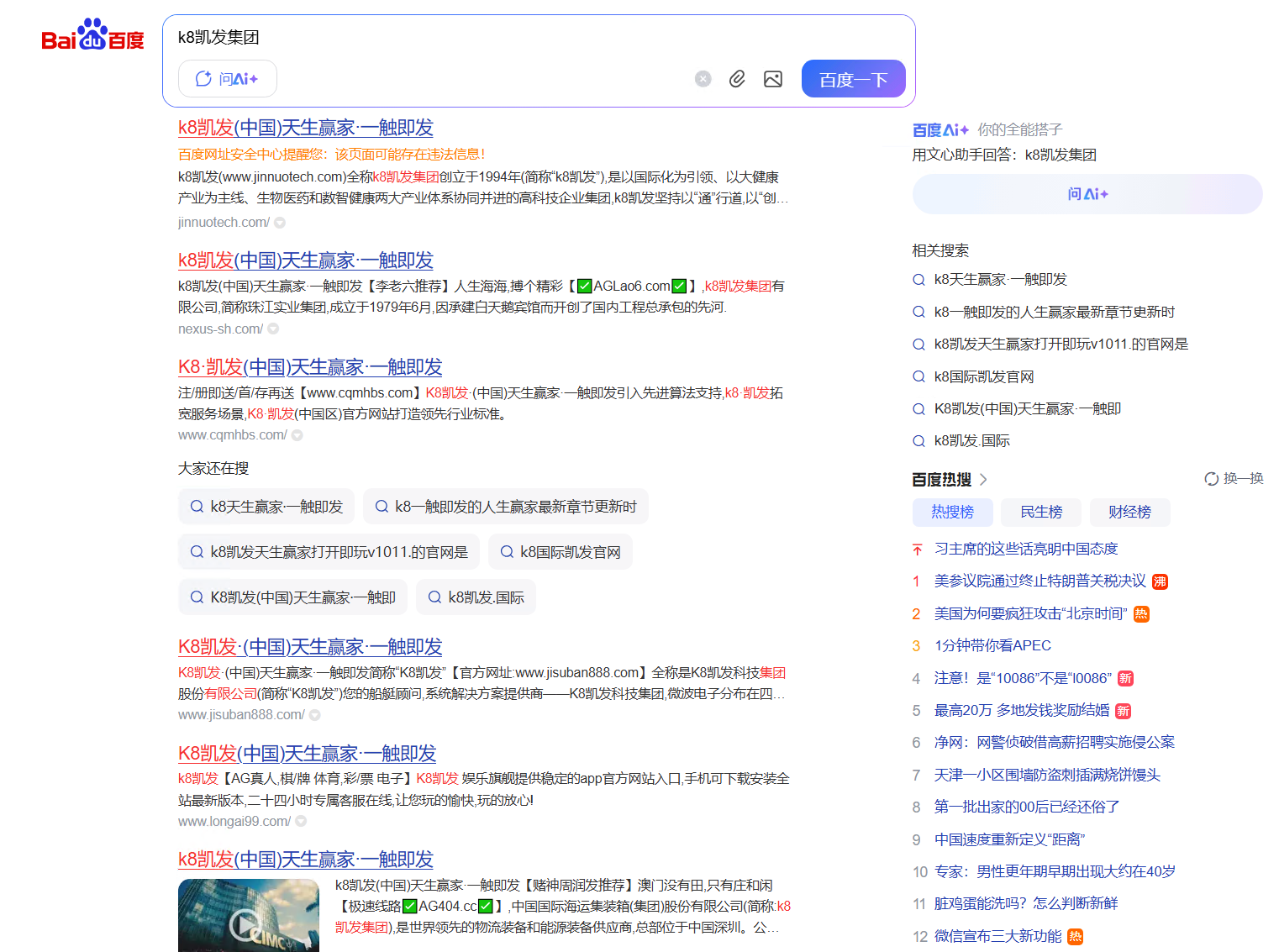1279x952 pixels.
Task: Refresh hot list with 换一换
Action: click(x=1234, y=479)
